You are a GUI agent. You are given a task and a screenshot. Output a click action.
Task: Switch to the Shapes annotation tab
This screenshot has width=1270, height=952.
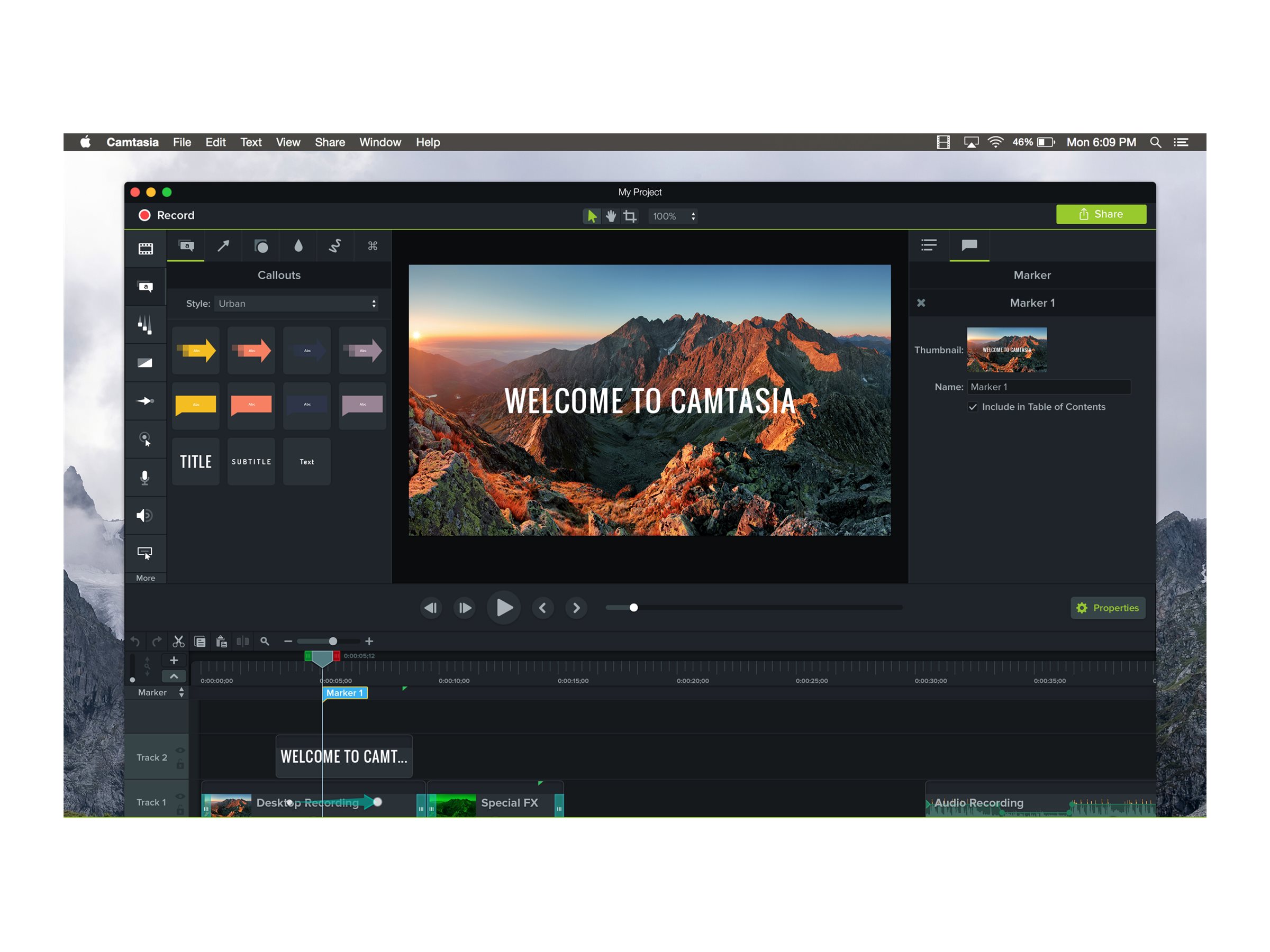tap(261, 246)
